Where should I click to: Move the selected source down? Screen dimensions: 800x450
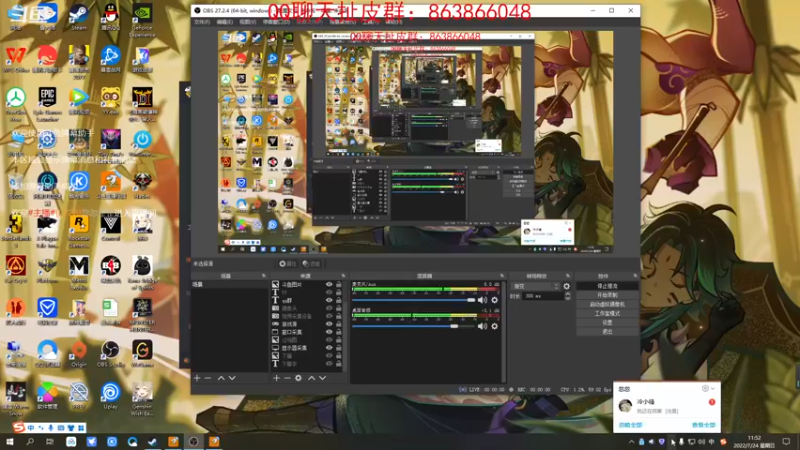[x=322, y=378]
